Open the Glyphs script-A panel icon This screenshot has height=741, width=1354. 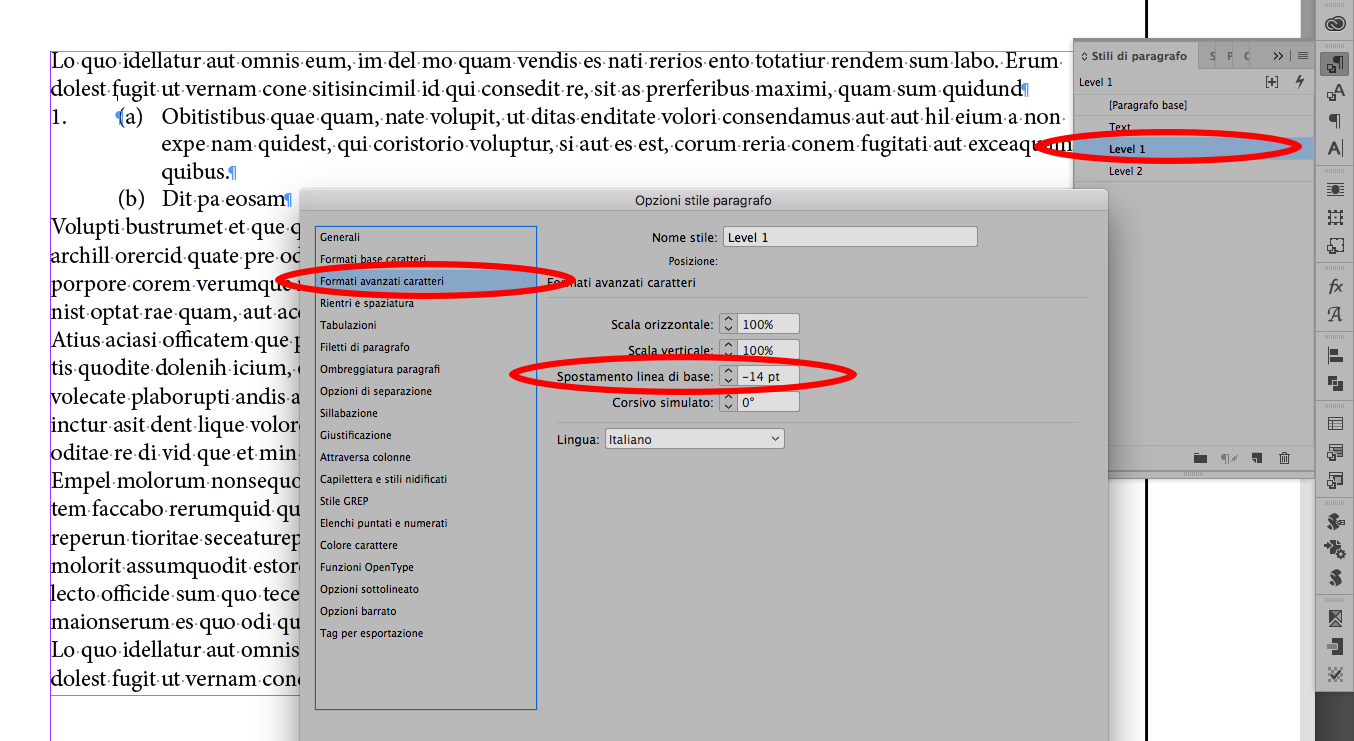click(x=1335, y=314)
